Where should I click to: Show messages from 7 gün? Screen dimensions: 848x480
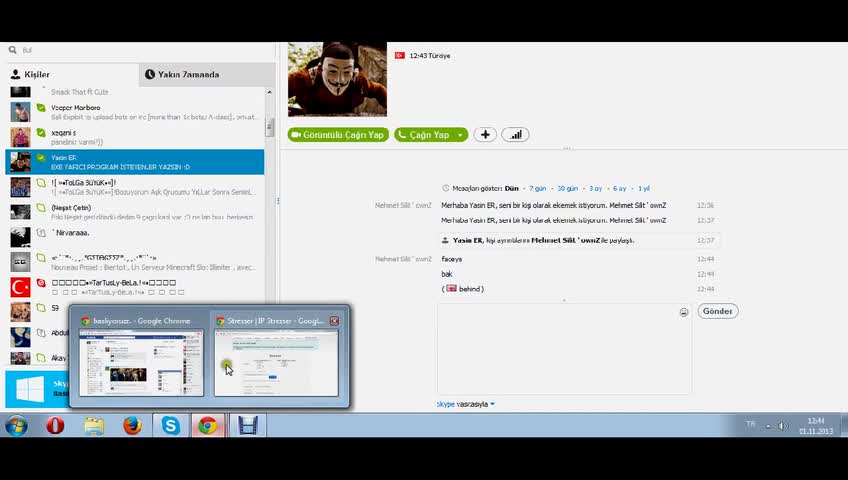tap(538, 189)
